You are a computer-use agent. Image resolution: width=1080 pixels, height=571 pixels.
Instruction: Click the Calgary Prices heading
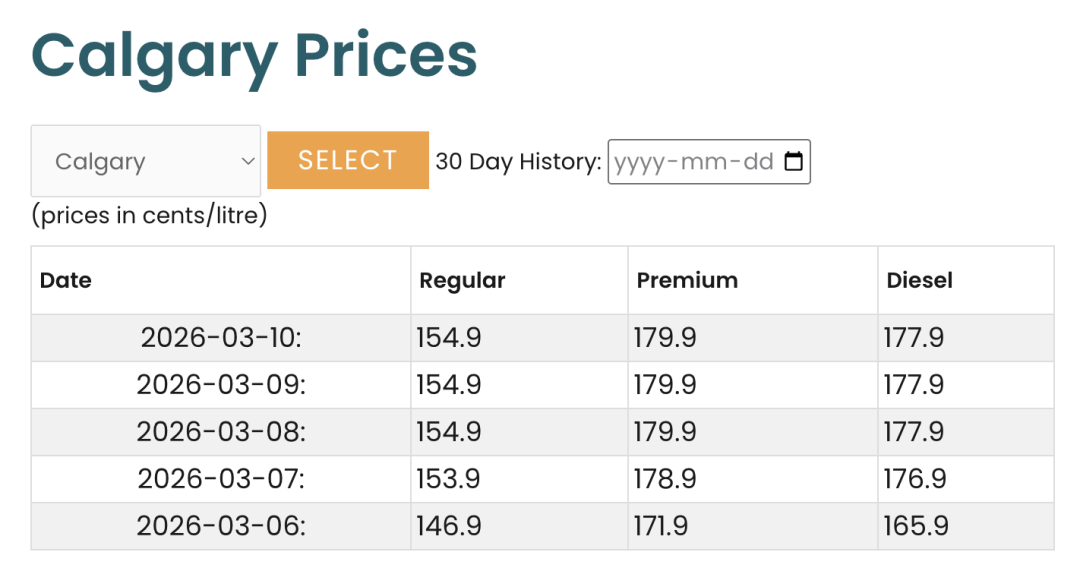tap(254, 55)
